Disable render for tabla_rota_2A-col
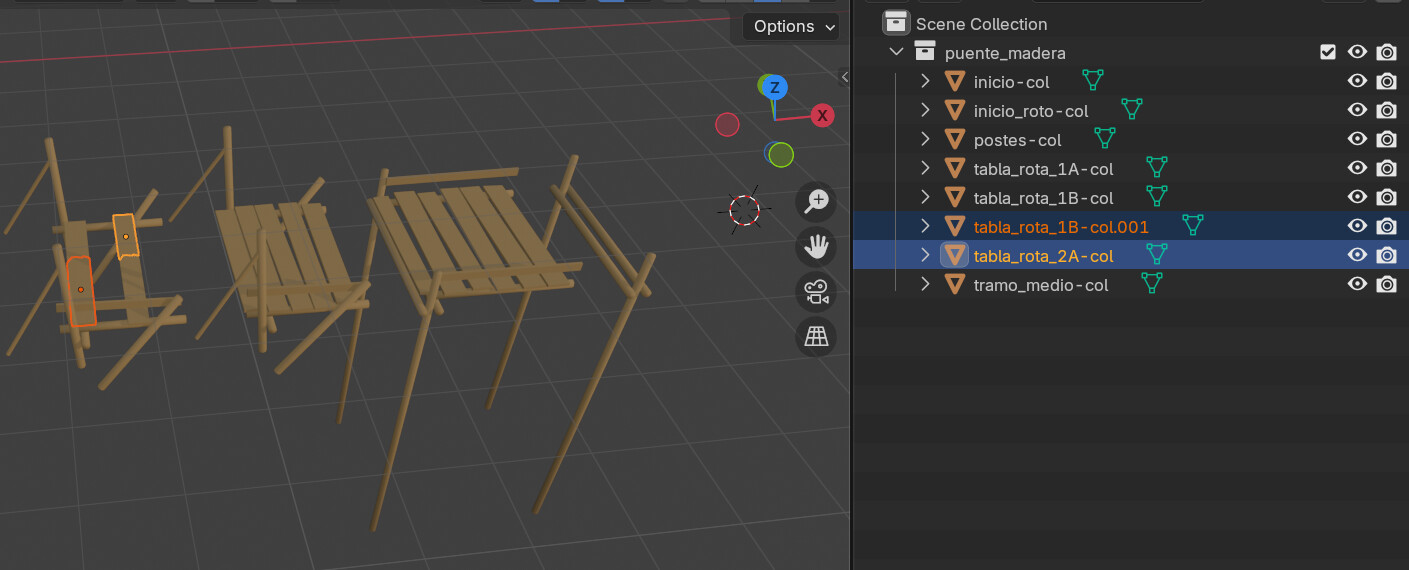Screen dimensions: 1409x570 click(x=1386, y=255)
